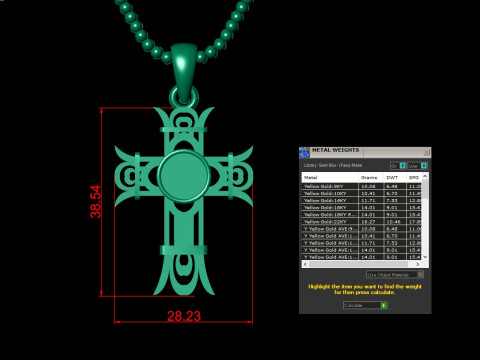Click the Metal Weights scale icon
Screen dimensions: 480x360
click(304, 152)
